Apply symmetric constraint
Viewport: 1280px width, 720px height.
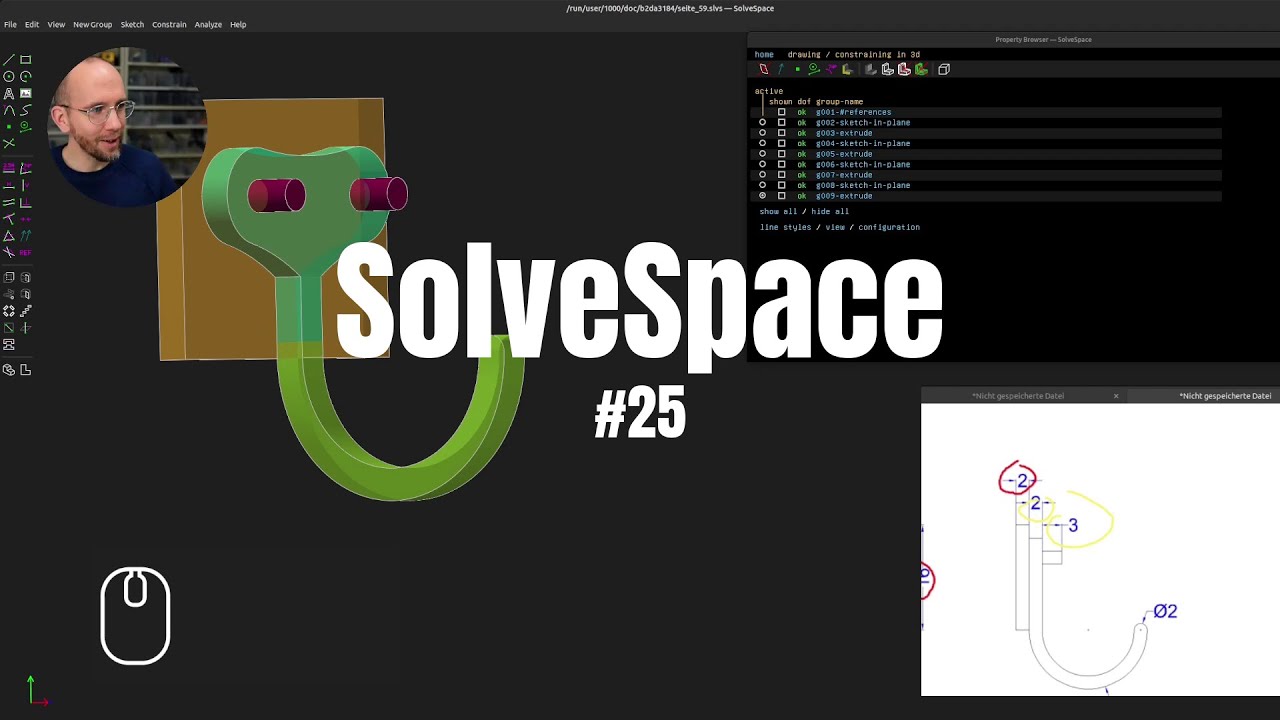[x=25, y=218]
